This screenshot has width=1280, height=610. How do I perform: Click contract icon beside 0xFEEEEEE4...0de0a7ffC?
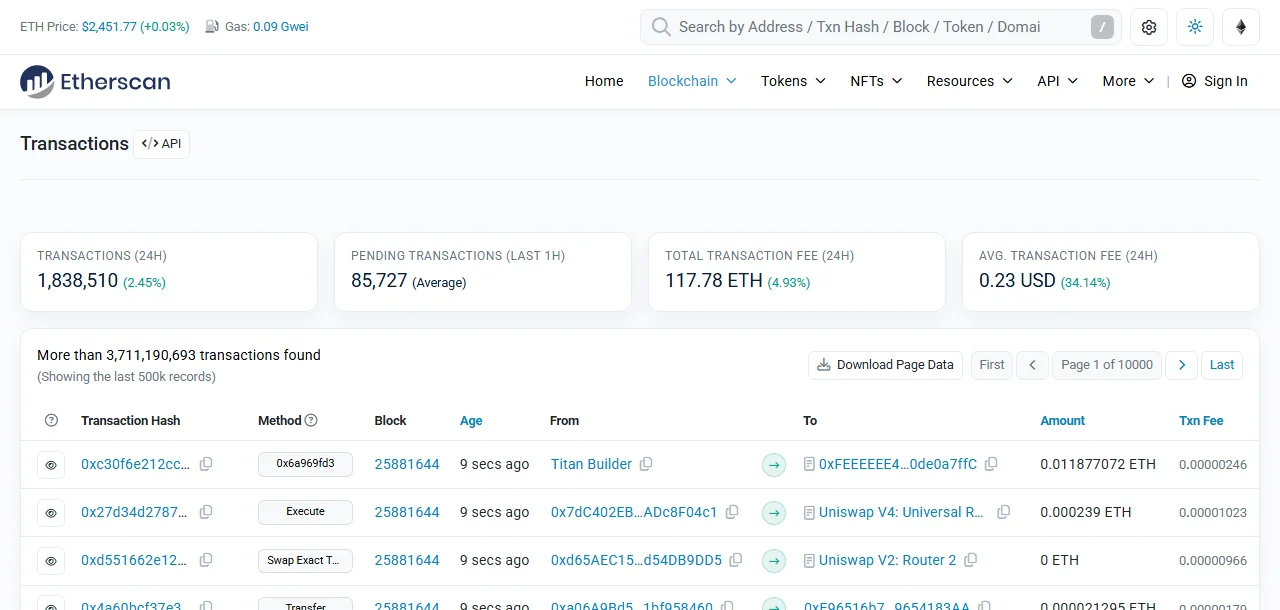tap(809, 464)
